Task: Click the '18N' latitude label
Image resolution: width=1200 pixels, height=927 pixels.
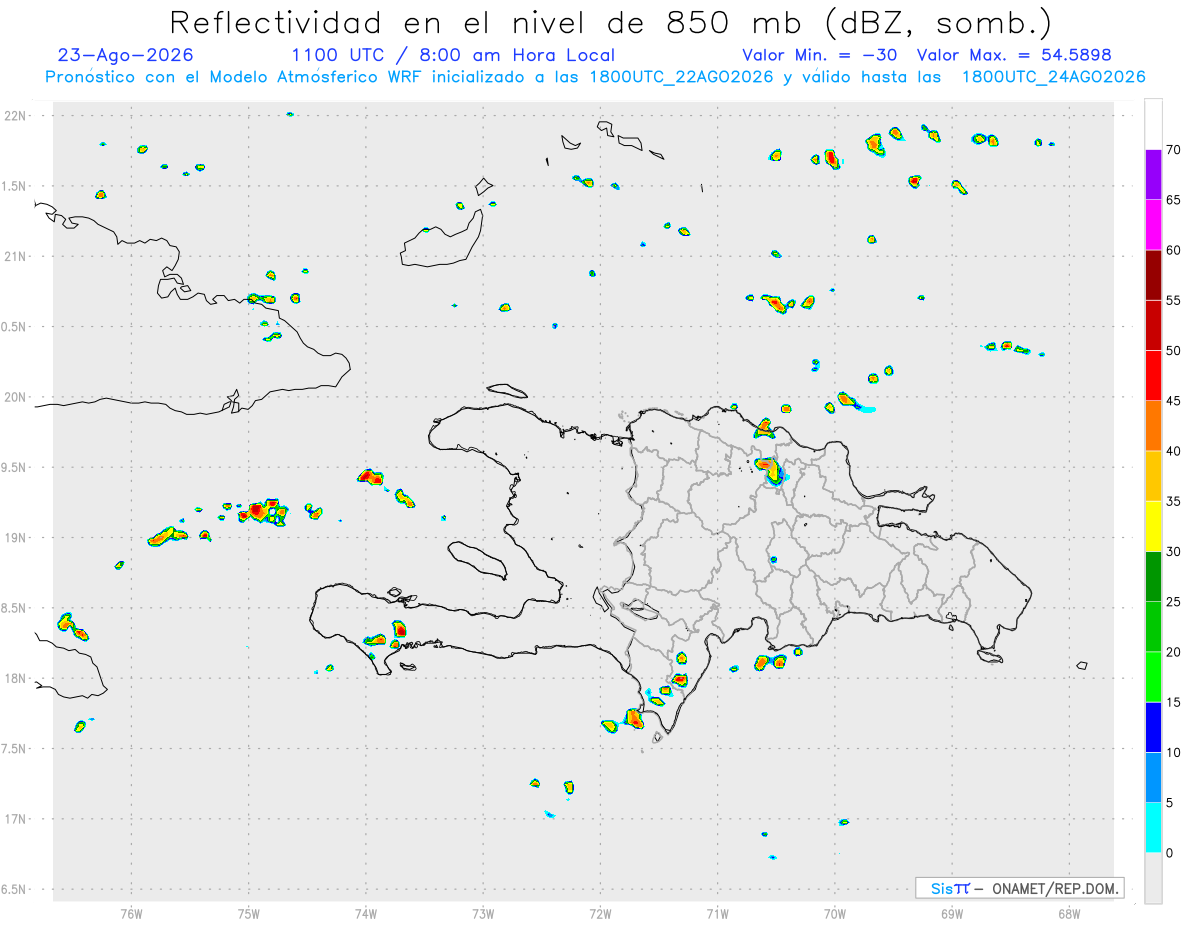Action: pyautogui.click(x=15, y=678)
